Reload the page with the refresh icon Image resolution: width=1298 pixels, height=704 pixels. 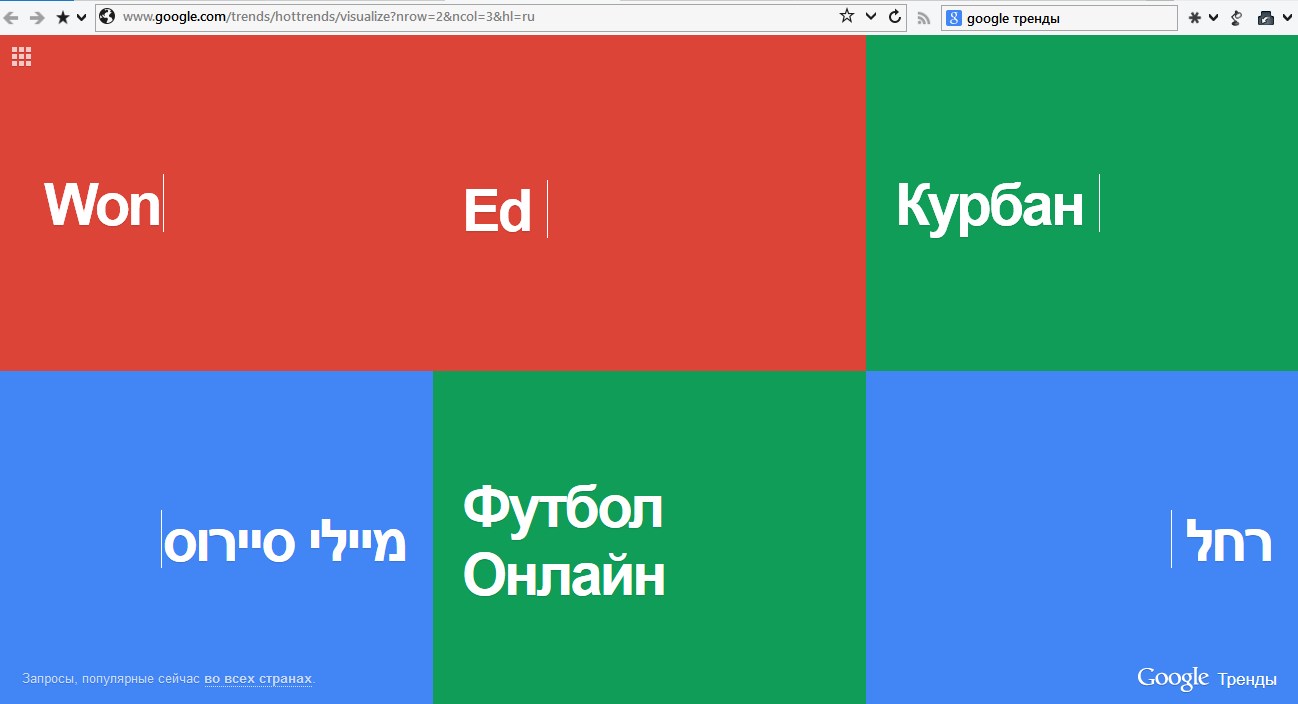click(x=895, y=16)
